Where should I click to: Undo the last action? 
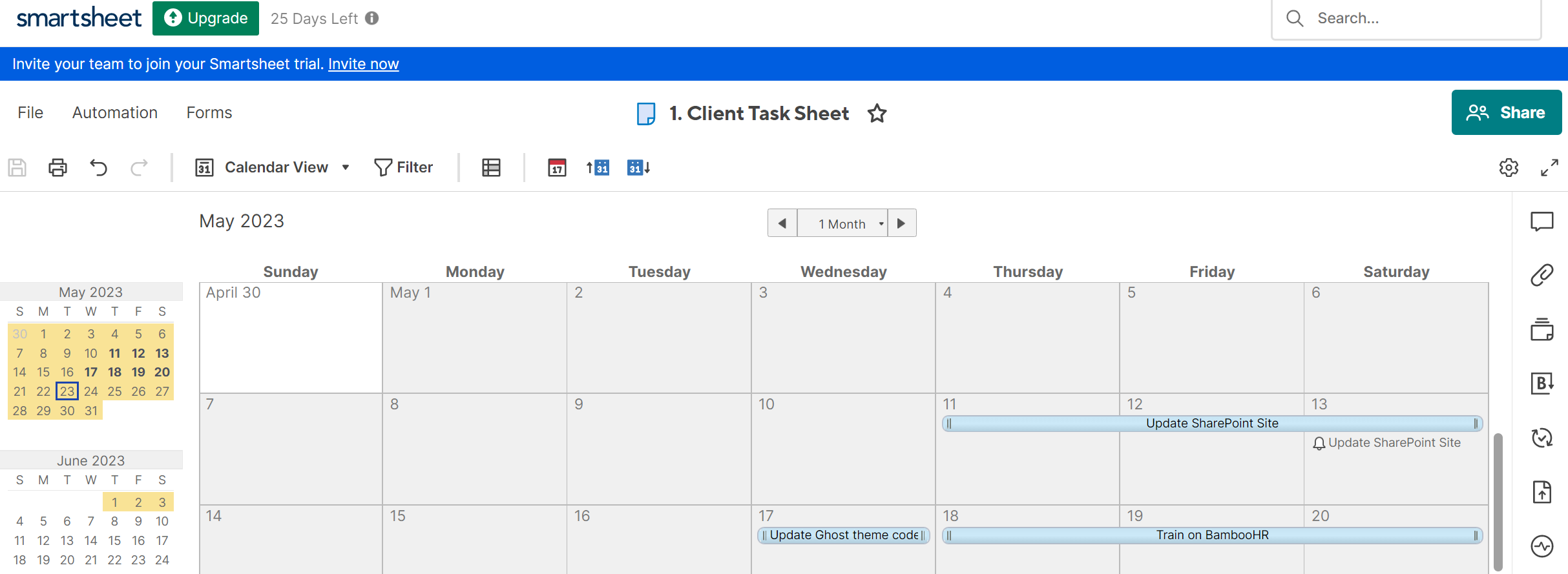[x=98, y=168]
